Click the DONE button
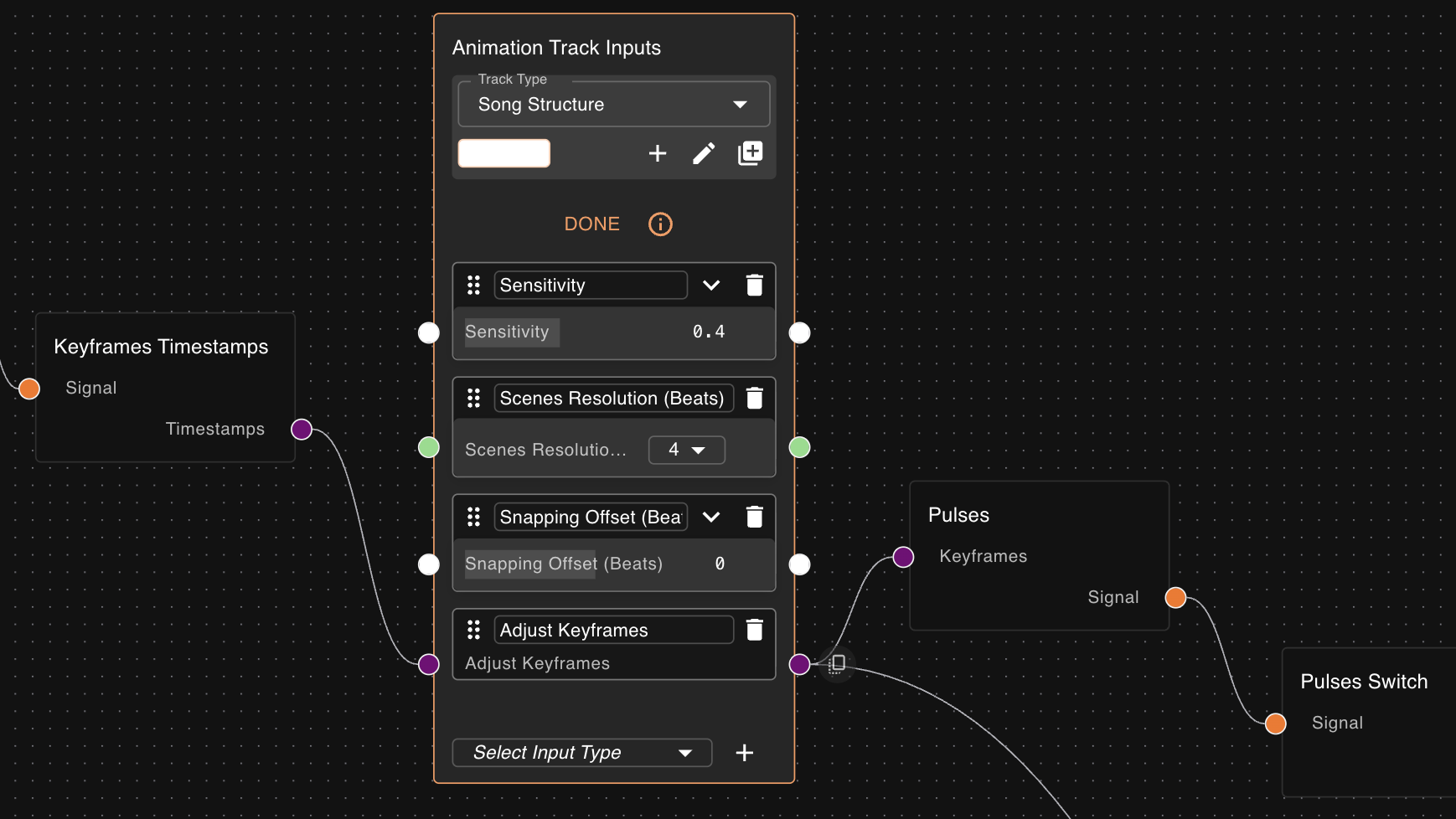Screen dimensions: 1456x819 [x=592, y=224]
